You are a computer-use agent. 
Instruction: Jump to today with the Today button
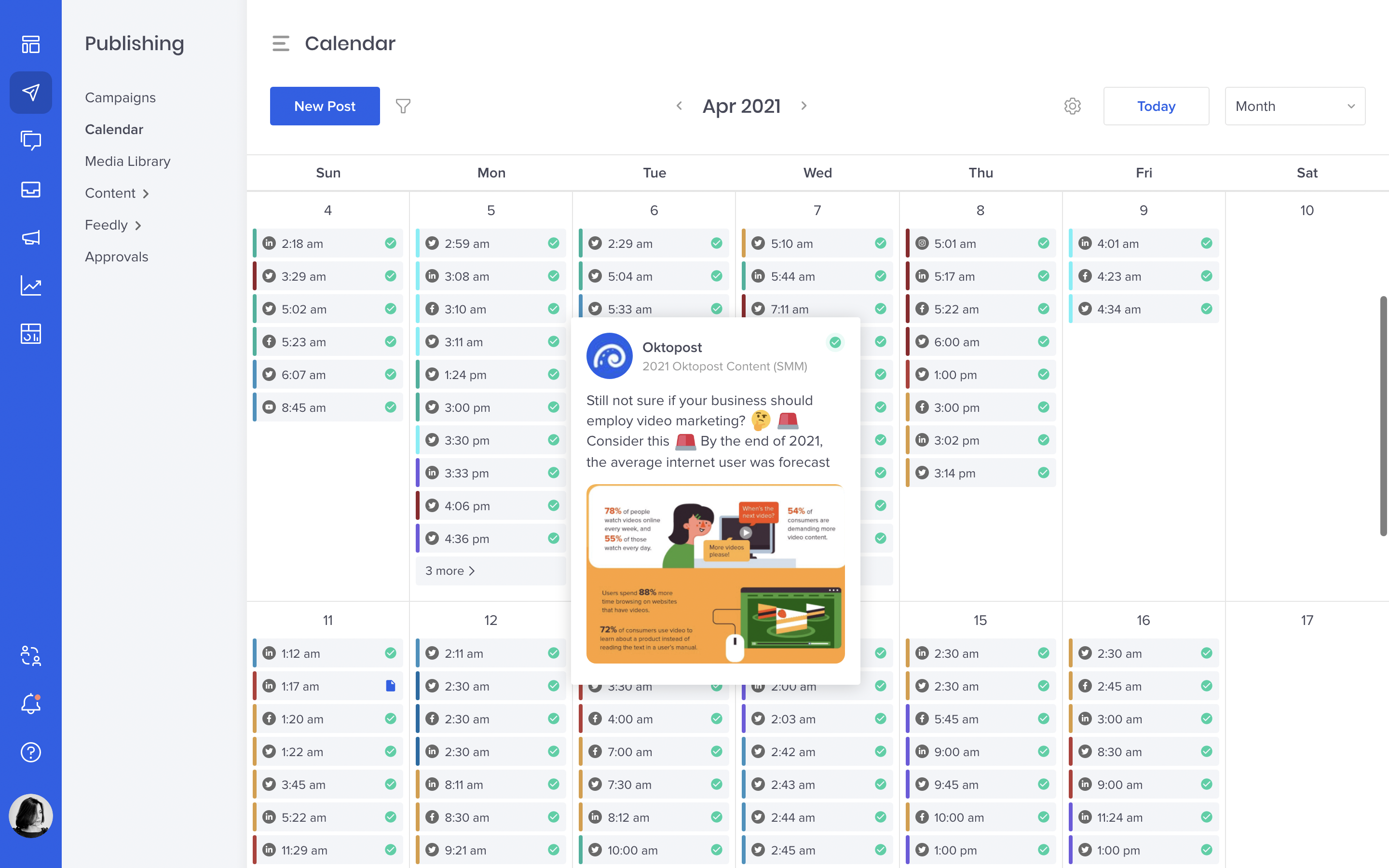[x=1156, y=106]
